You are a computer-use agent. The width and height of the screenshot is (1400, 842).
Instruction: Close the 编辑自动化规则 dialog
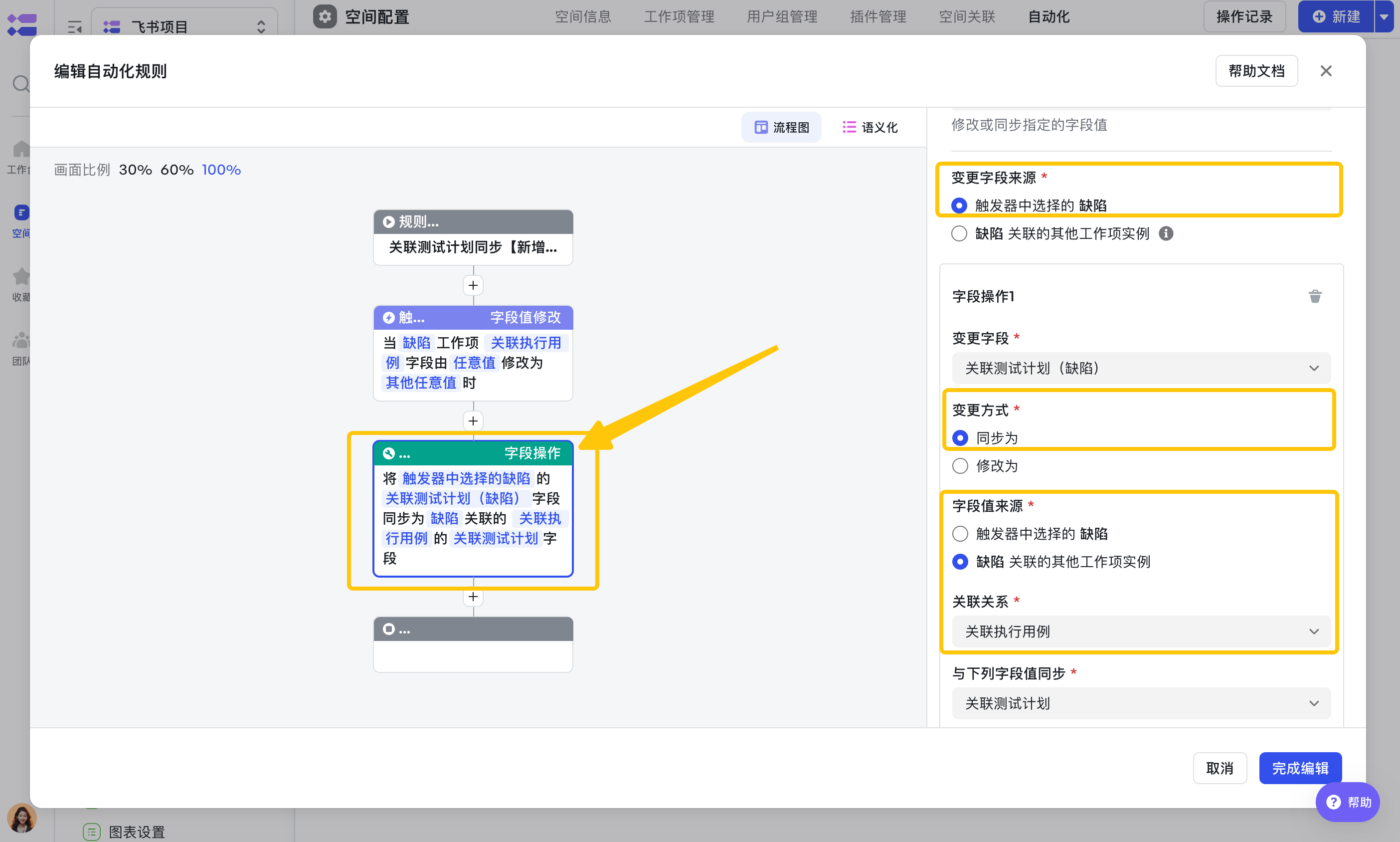pyautogui.click(x=1326, y=71)
